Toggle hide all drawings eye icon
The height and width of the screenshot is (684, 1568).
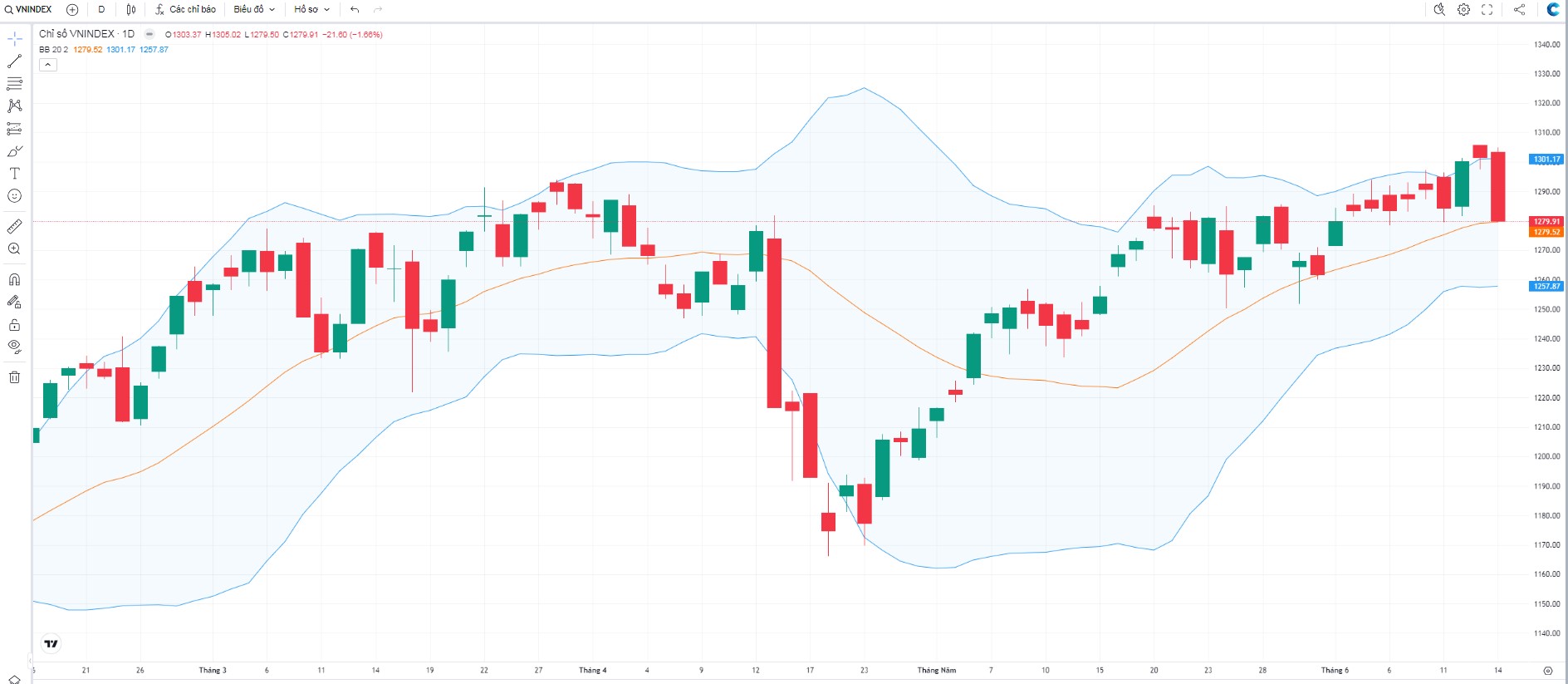click(14, 347)
